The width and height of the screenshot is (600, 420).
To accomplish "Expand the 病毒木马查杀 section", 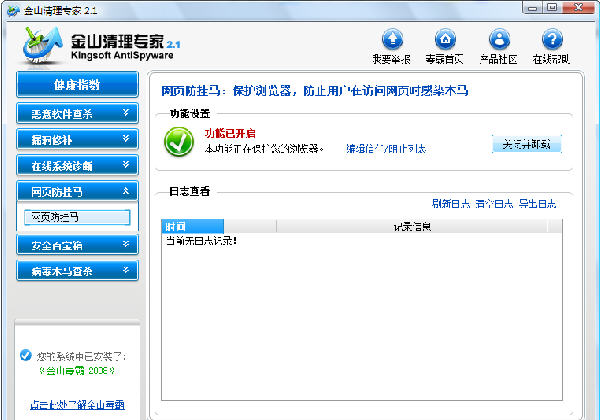I will point(77,271).
